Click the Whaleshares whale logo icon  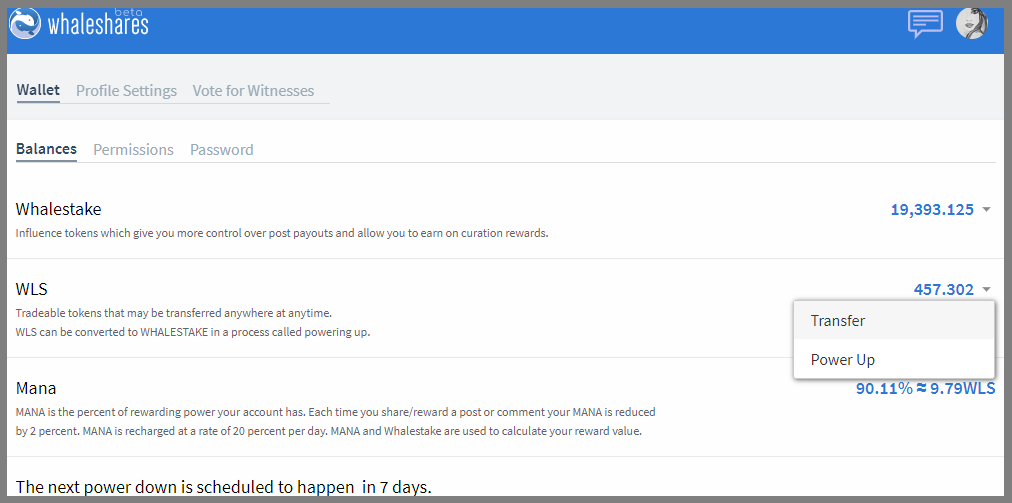pos(25,24)
